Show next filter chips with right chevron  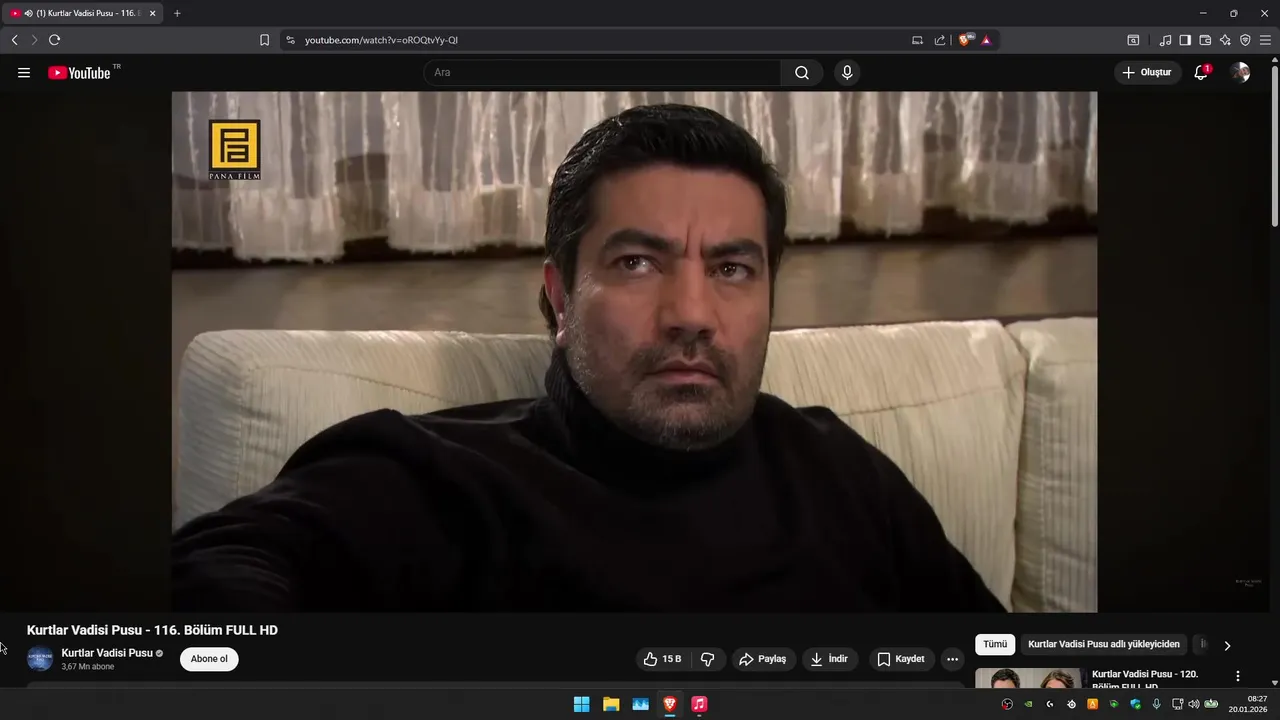tap(1227, 646)
